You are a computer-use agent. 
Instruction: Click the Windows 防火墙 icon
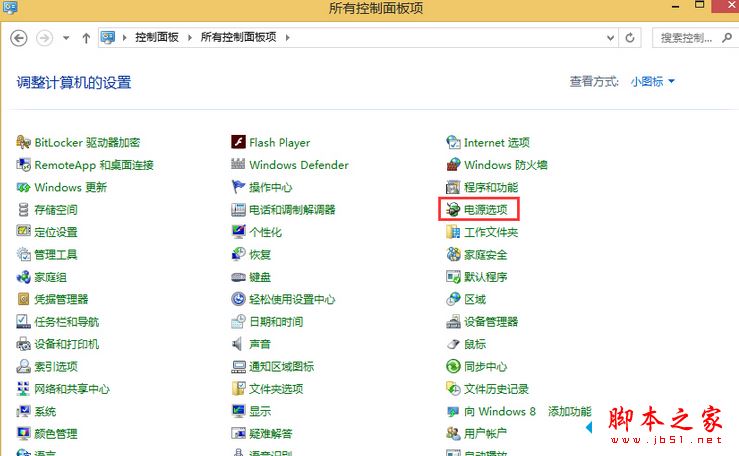tap(453, 165)
